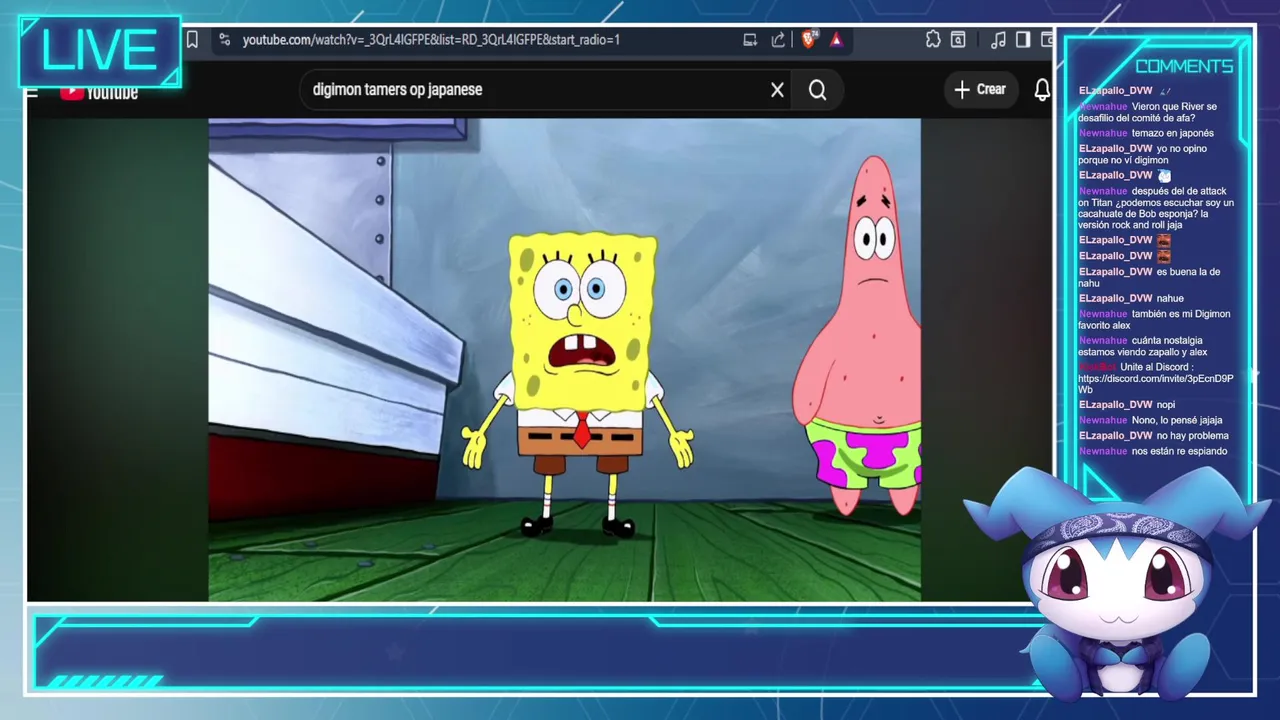Click the youtube.com address bar URL
Viewport: 1280px width, 720px height.
(431, 40)
